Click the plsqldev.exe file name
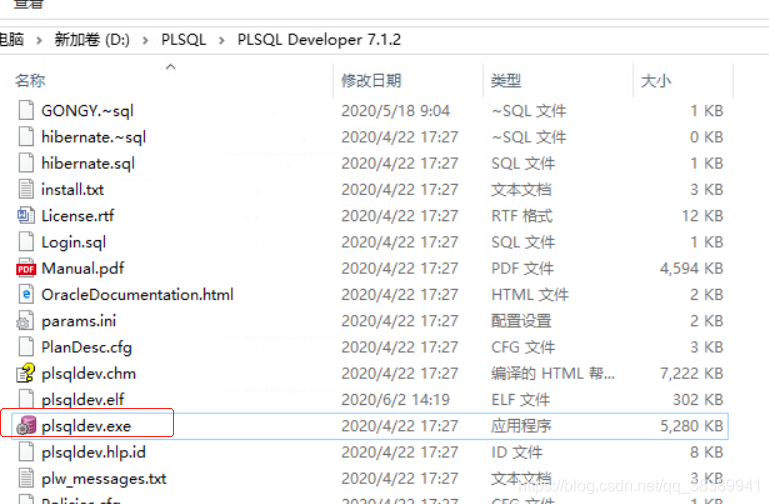The width and height of the screenshot is (769, 504). point(86,426)
